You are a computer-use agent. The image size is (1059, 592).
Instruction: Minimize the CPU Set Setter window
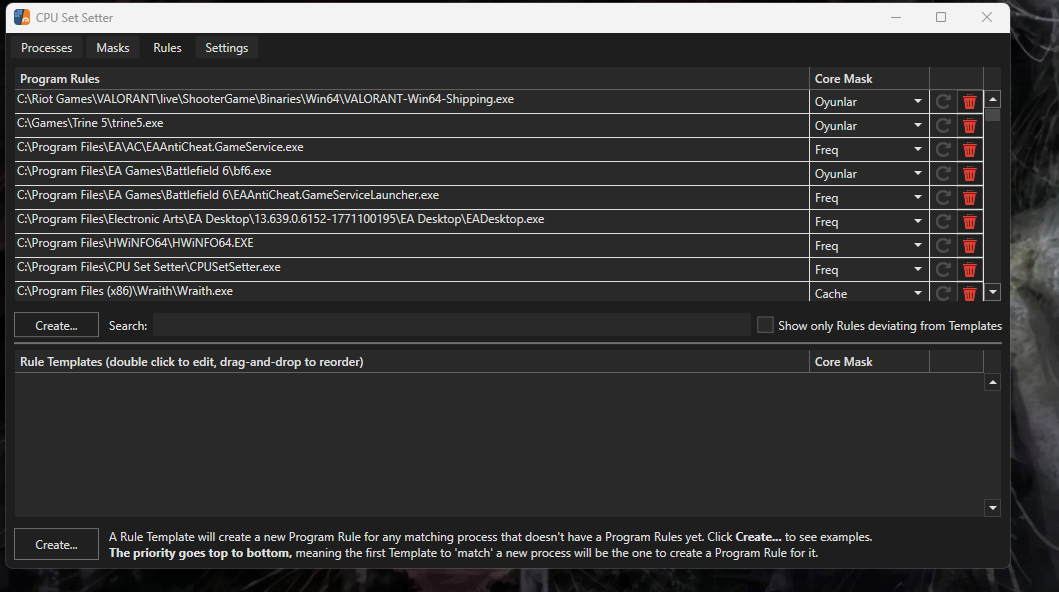(896, 18)
